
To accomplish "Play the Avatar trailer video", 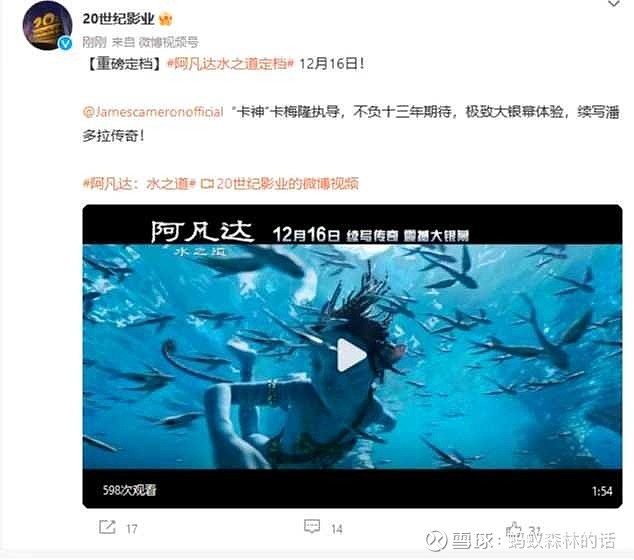I will [351, 355].
